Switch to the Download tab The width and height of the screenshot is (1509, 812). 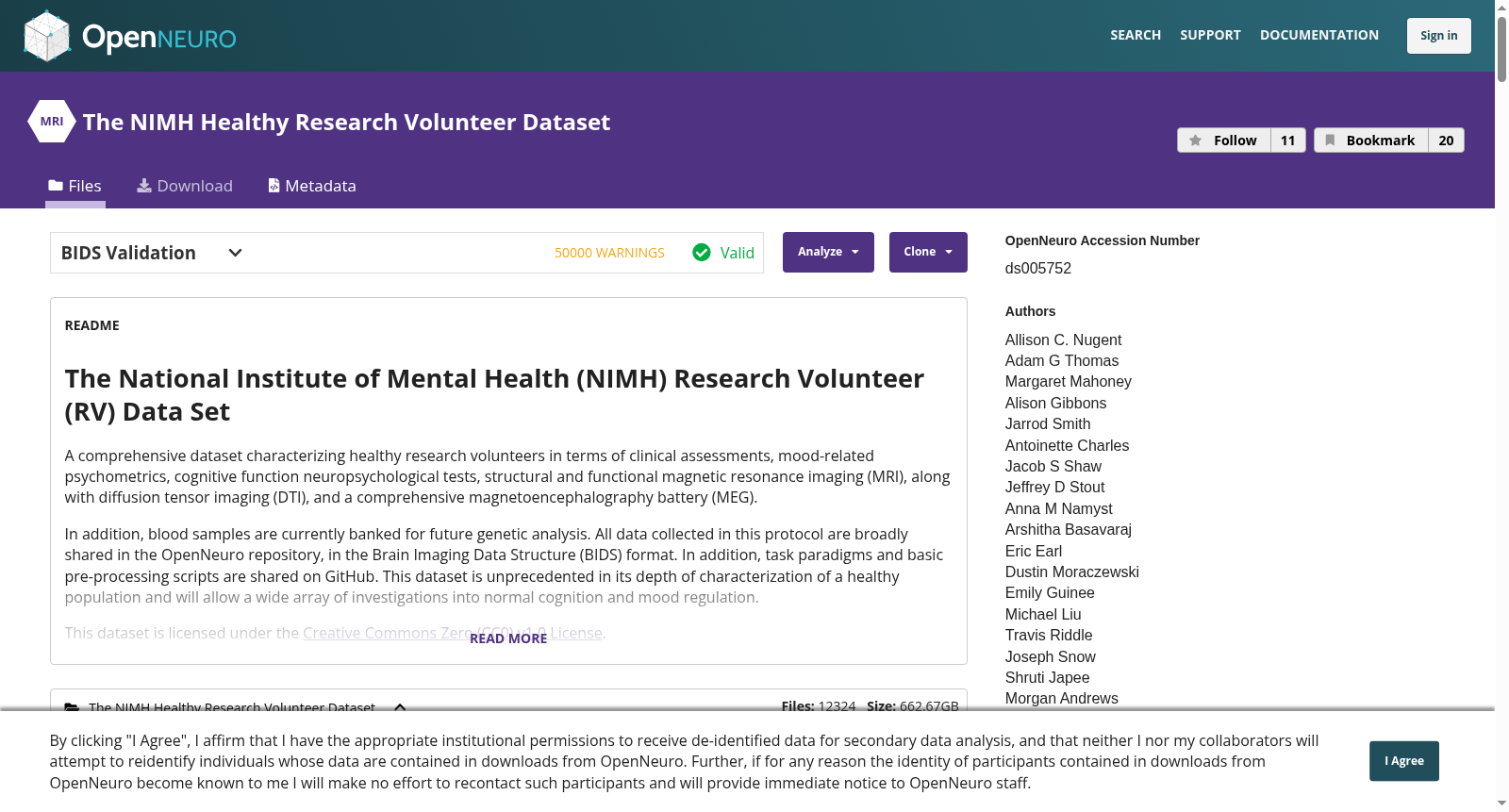(x=185, y=186)
